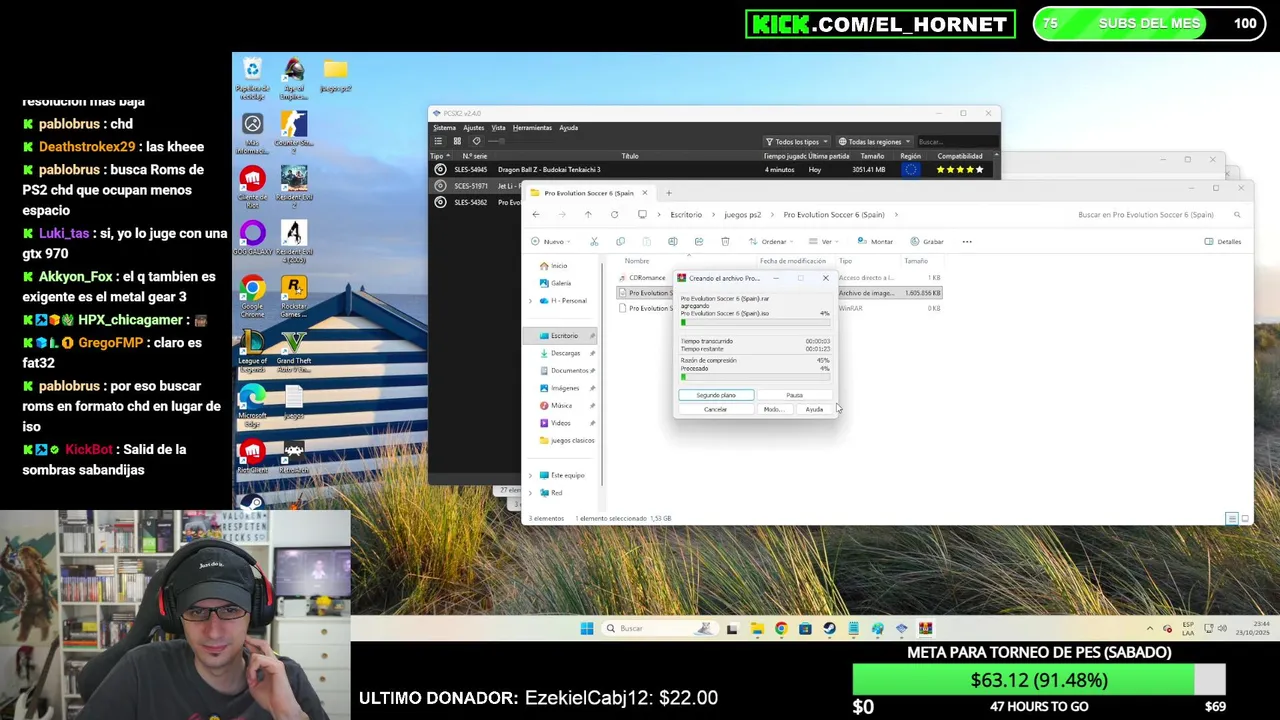
Task: Show hidden system tray icons
Action: pyautogui.click(x=1149, y=628)
